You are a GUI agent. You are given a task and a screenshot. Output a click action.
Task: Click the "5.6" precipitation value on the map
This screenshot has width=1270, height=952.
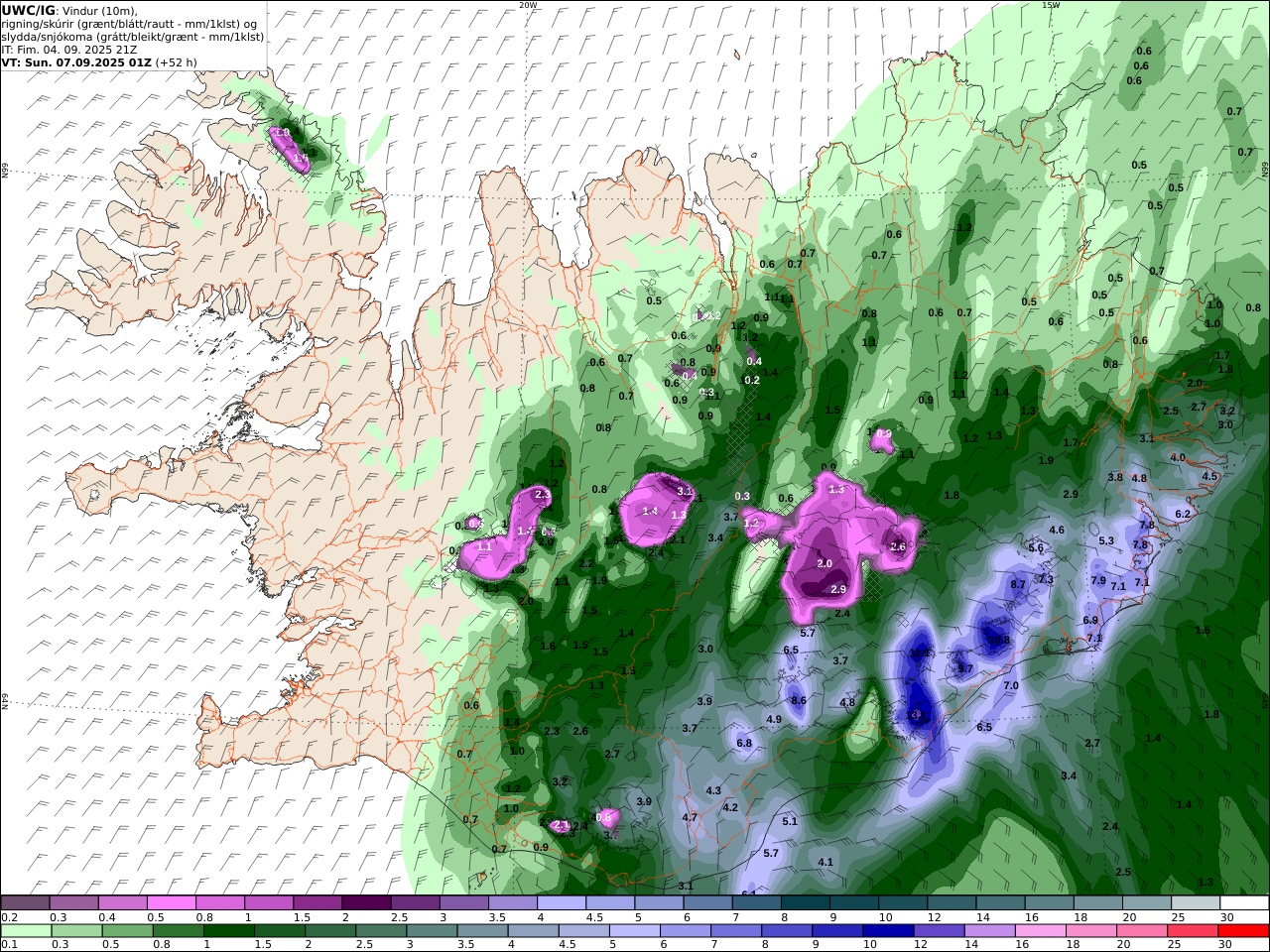(1037, 547)
